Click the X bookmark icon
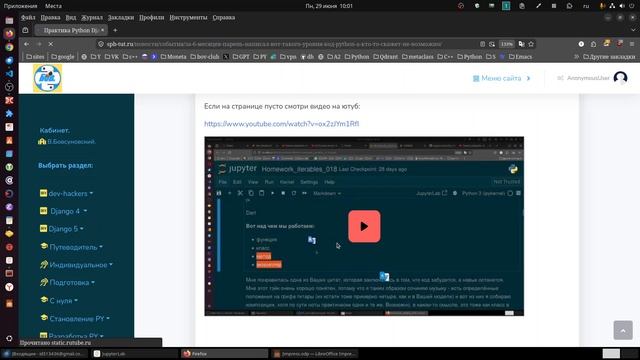Screen dimensions: 640x360 pyautogui.click(x=226, y=57)
